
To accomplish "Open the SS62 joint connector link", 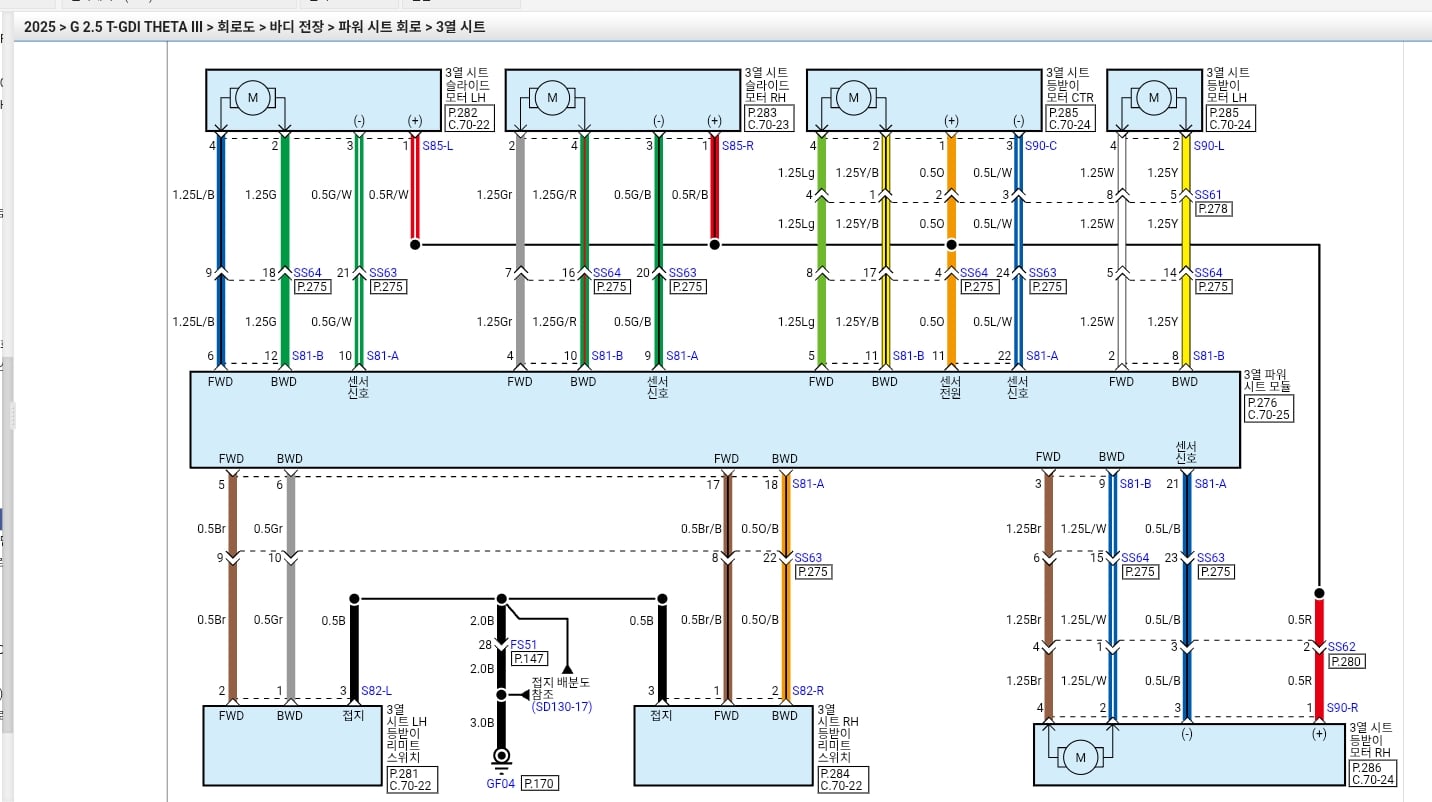I will [1341, 647].
